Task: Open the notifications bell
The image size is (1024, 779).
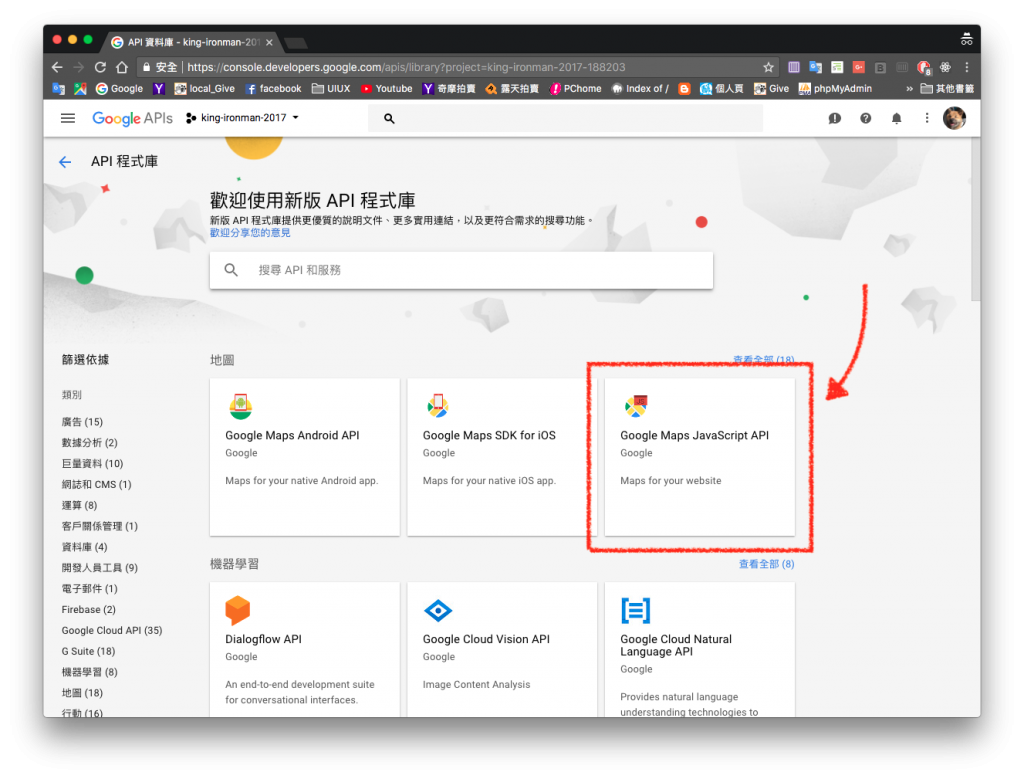Action: pos(897,118)
